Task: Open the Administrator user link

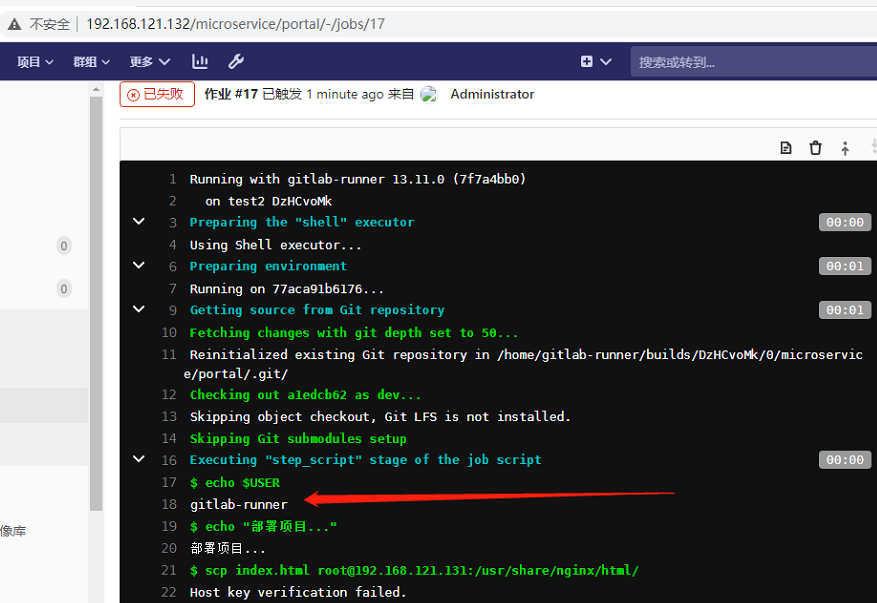Action: coord(492,94)
